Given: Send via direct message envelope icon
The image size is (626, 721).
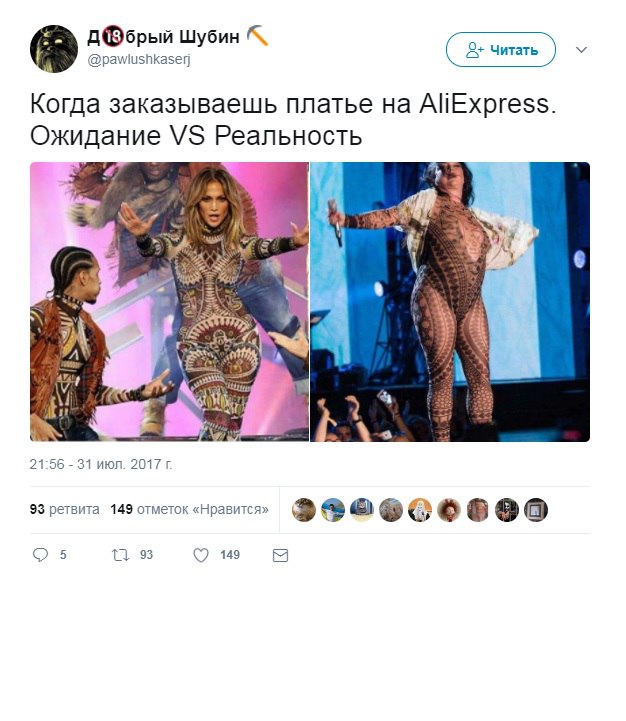Looking at the screenshot, I should click(280, 555).
